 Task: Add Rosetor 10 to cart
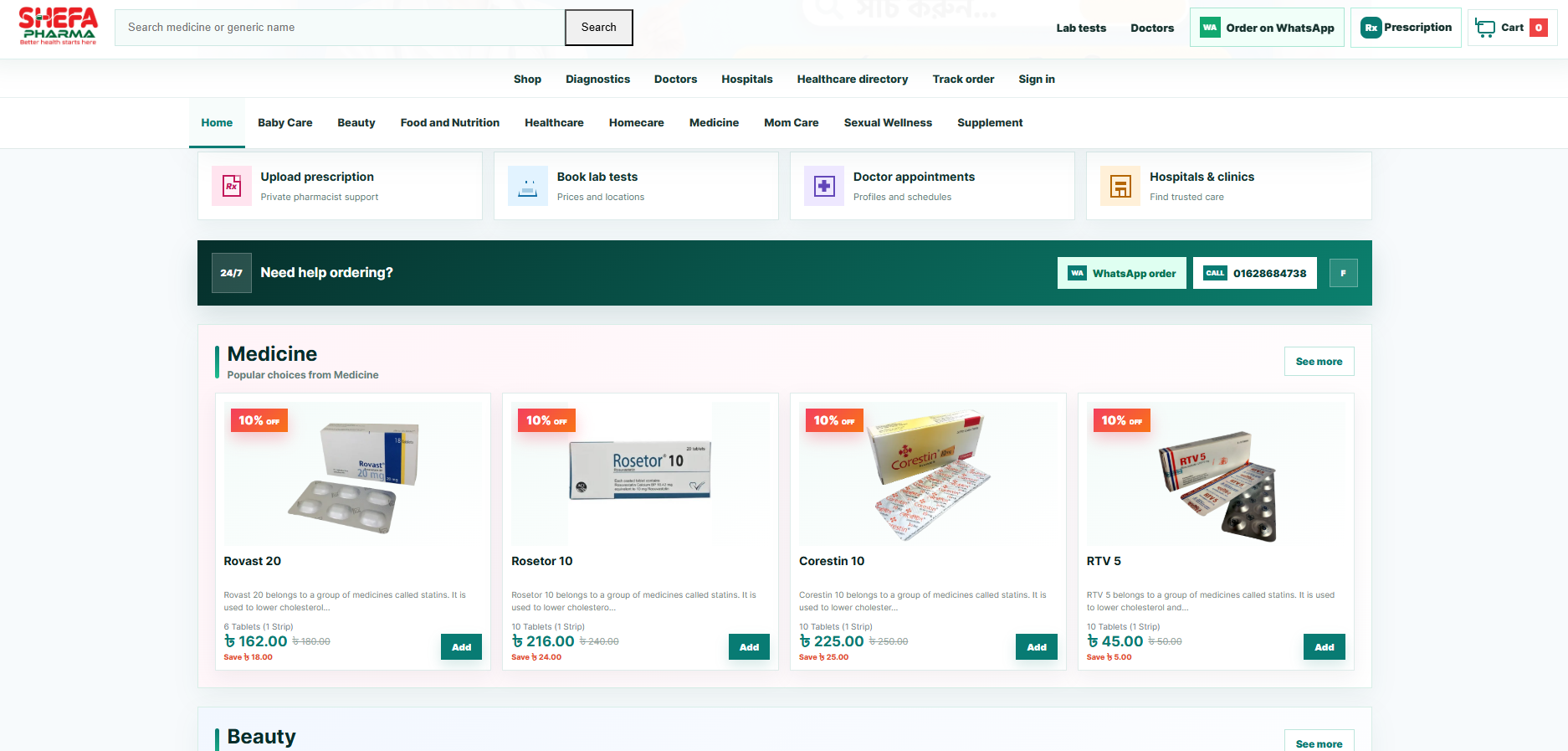tap(750, 647)
